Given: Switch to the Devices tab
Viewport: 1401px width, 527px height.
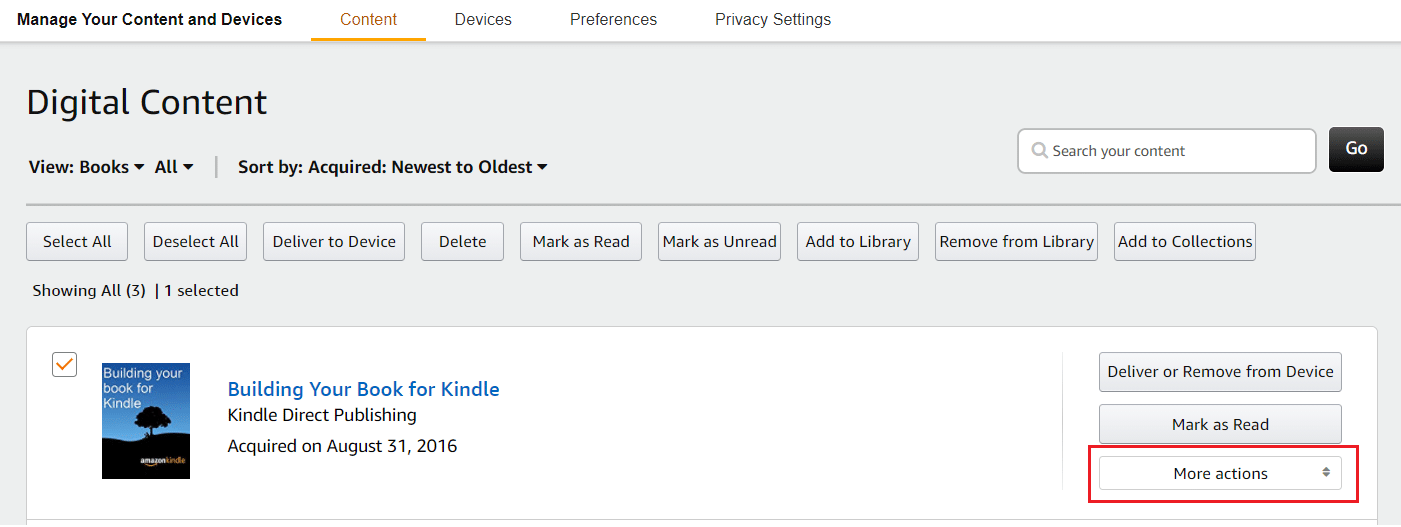Looking at the screenshot, I should [483, 20].
